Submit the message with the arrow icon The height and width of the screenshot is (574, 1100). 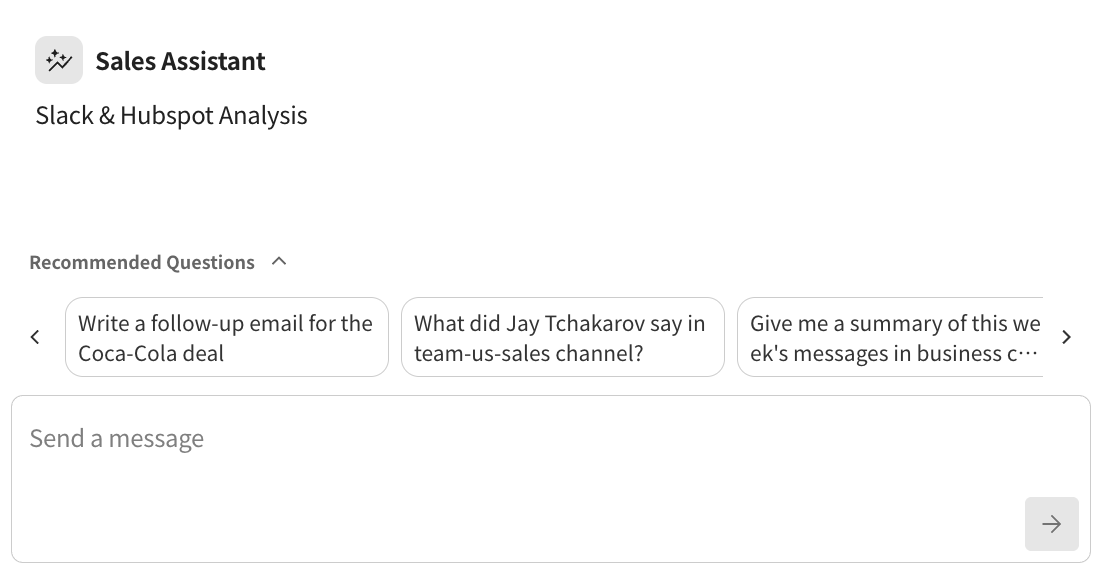(x=1051, y=524)
